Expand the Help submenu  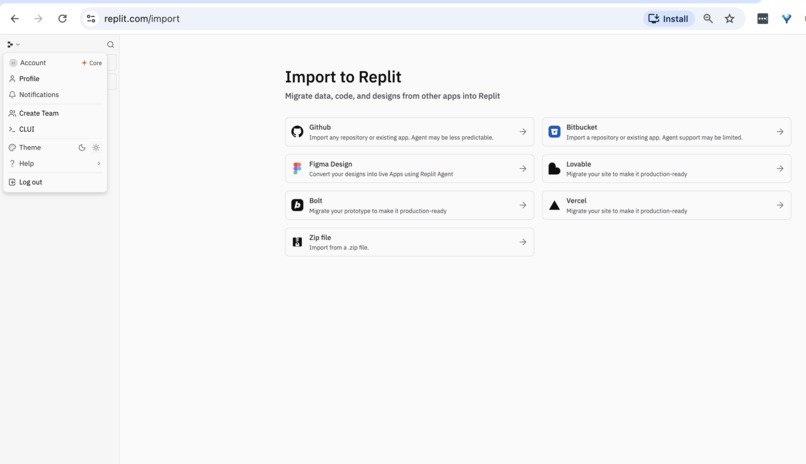(x=55, y=163)
